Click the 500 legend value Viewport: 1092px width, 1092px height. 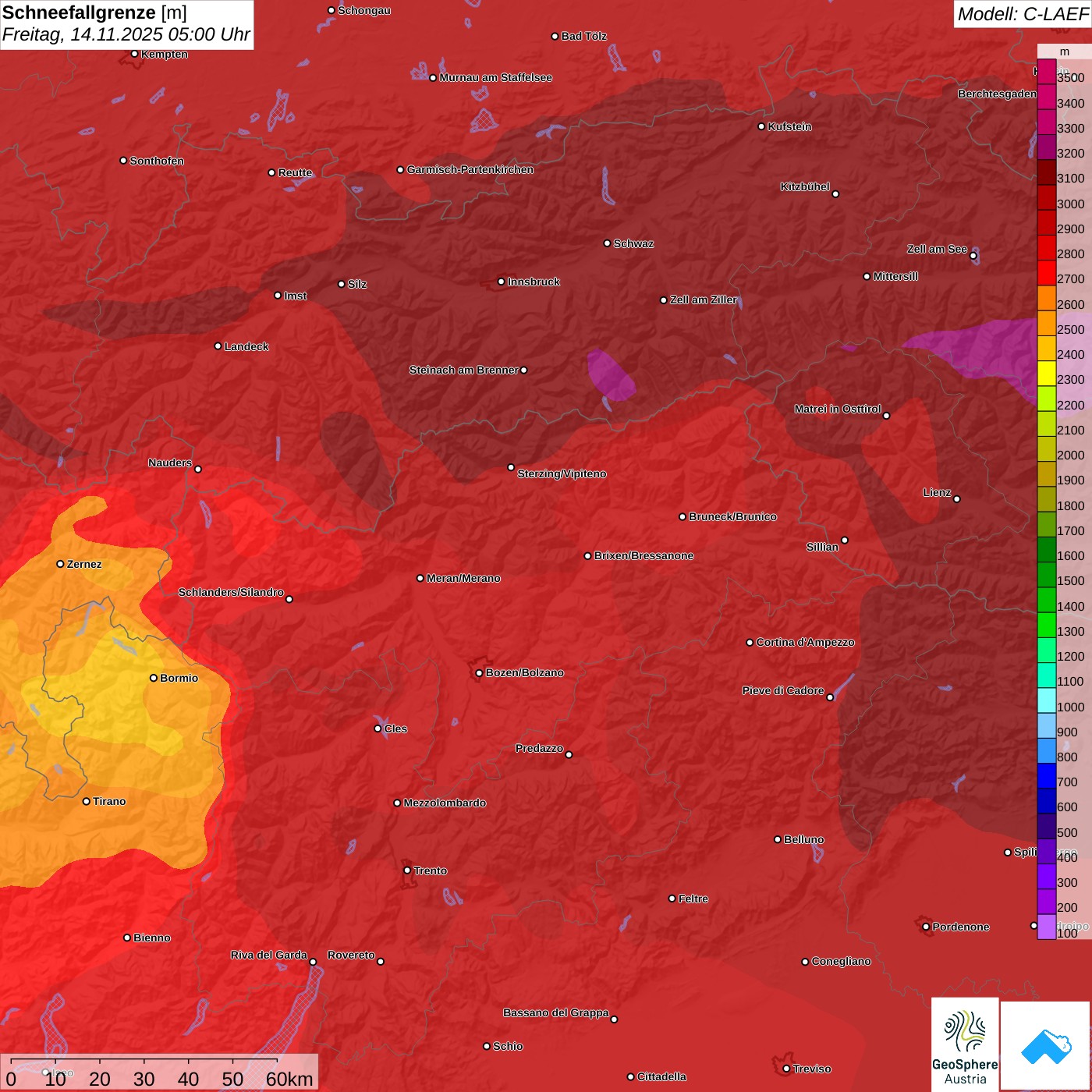point(1067,832)
